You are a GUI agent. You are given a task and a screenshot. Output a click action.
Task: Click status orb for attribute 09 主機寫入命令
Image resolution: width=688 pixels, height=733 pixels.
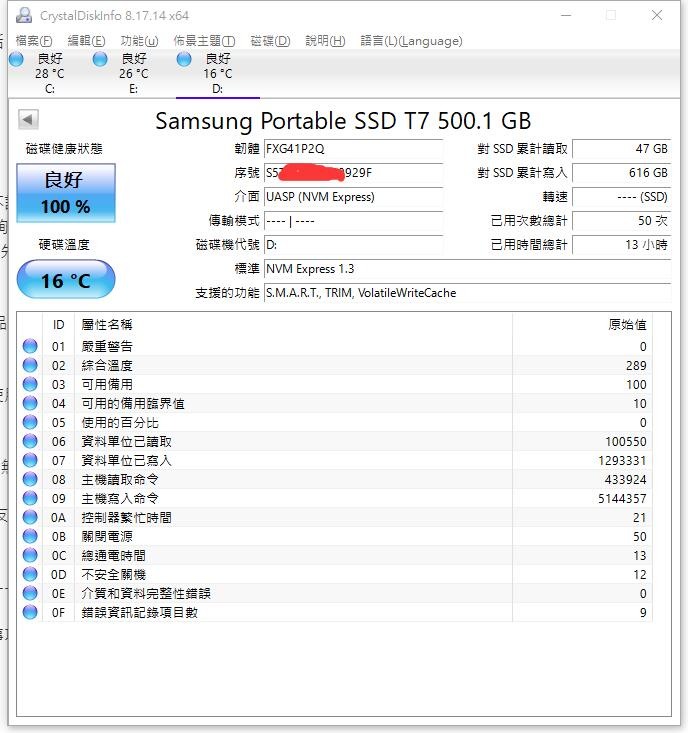click(x=30, y=498)
